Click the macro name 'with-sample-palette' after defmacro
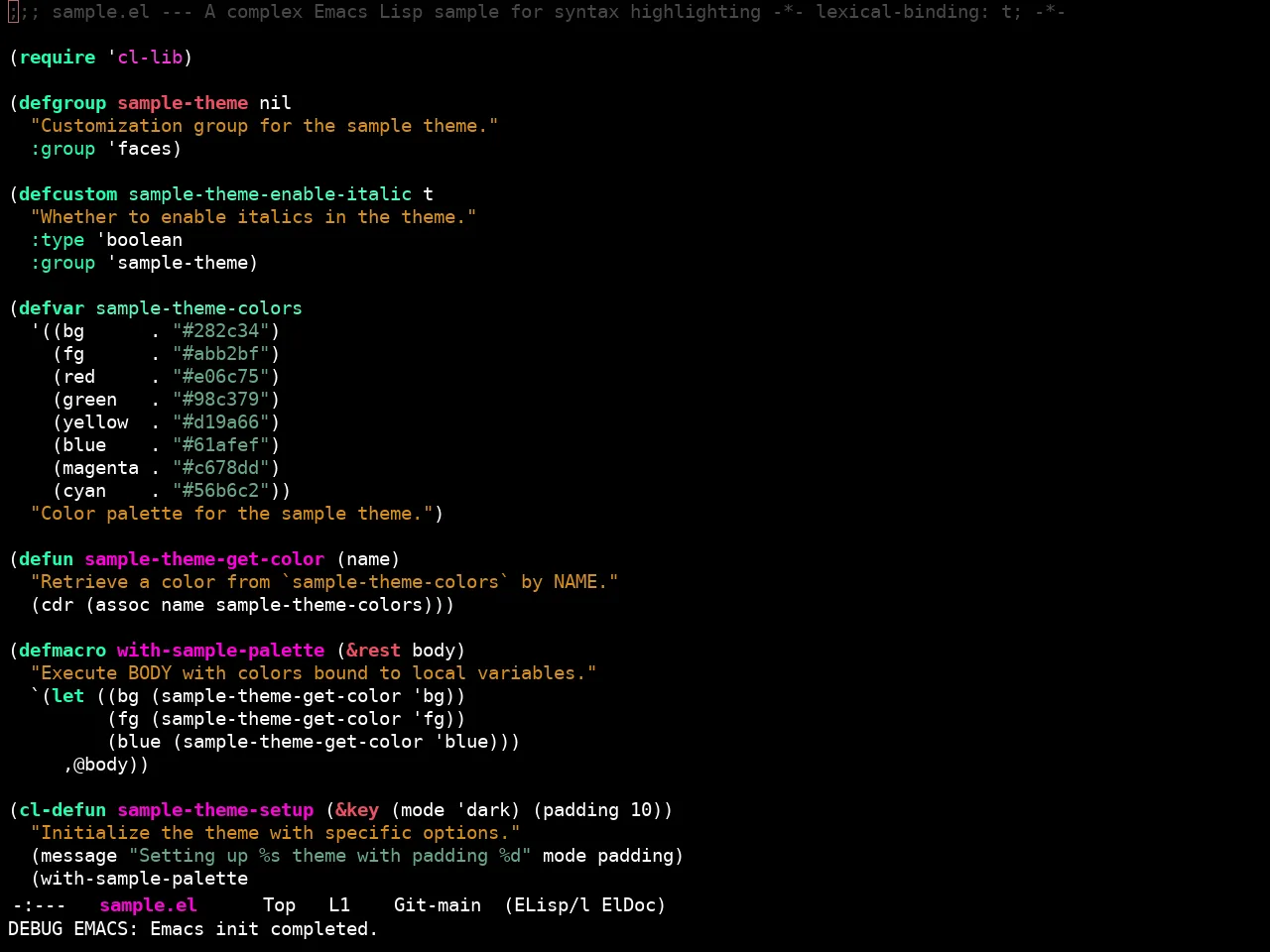The image size is (1270, 952). tap(221, 651)
